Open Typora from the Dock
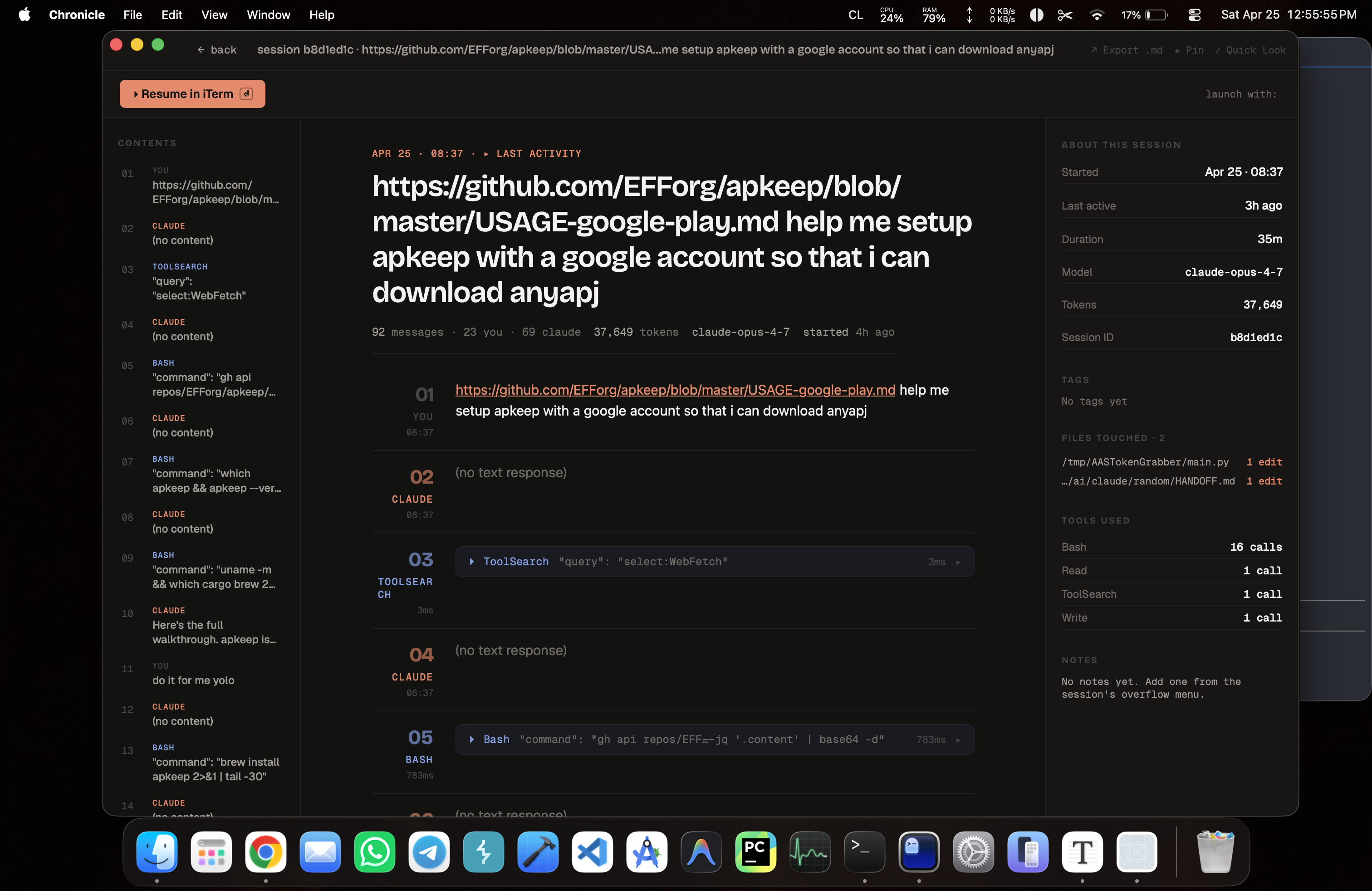This screenshot has width=1372, height=891. 1083,852
